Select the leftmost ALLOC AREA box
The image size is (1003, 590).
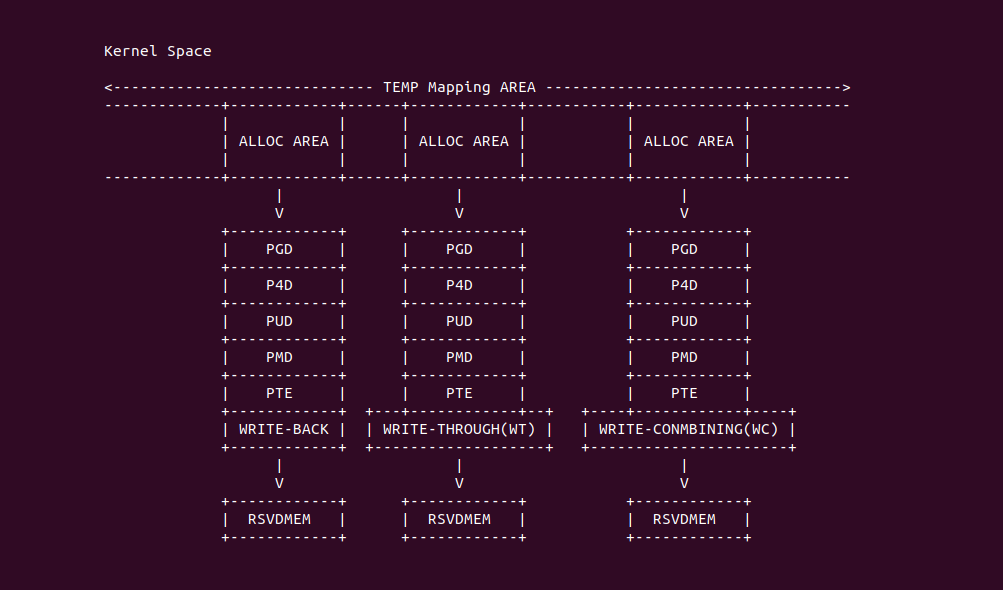(284, 141)
